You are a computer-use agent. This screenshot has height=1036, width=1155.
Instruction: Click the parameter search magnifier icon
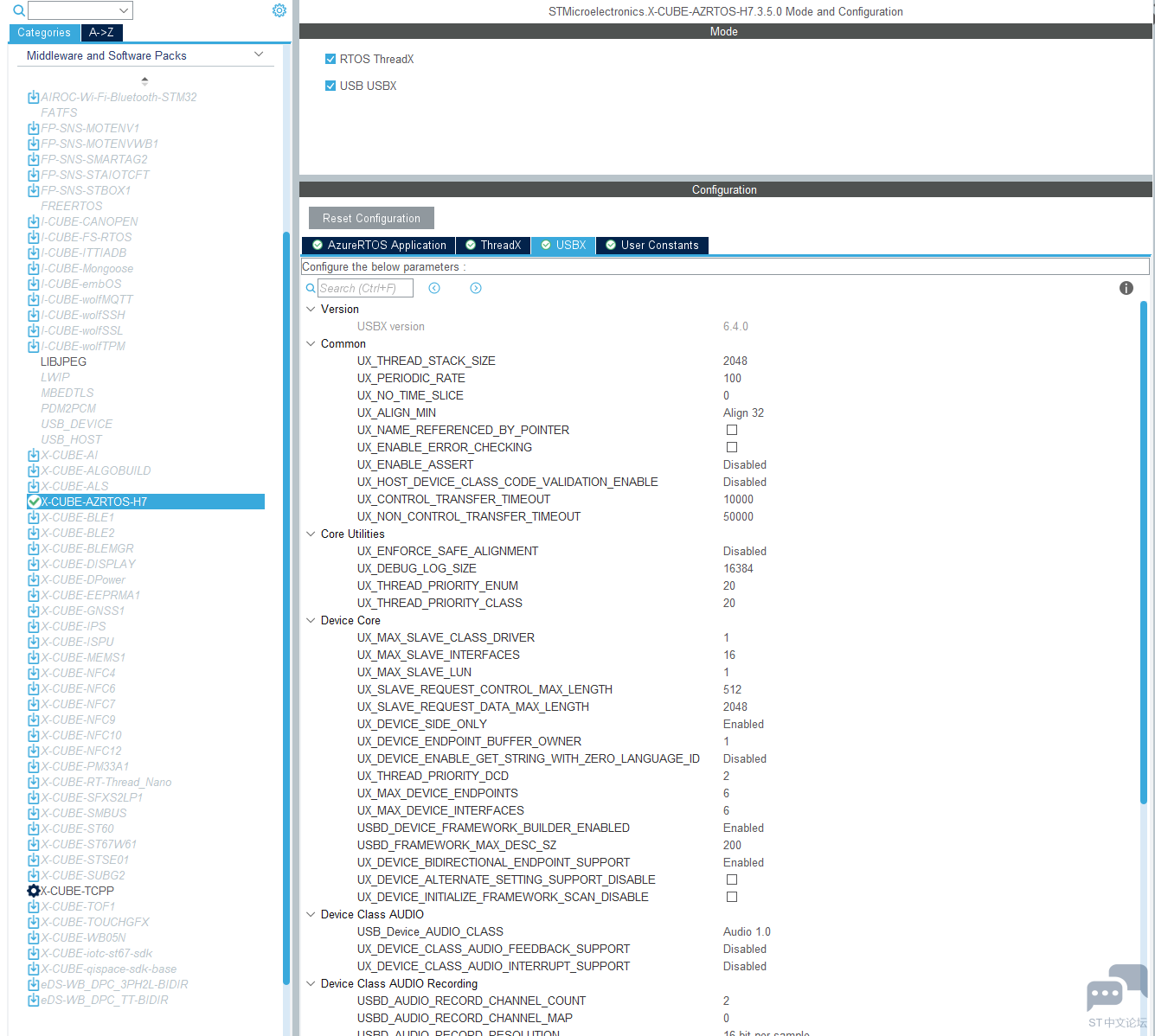click(311, 288)
